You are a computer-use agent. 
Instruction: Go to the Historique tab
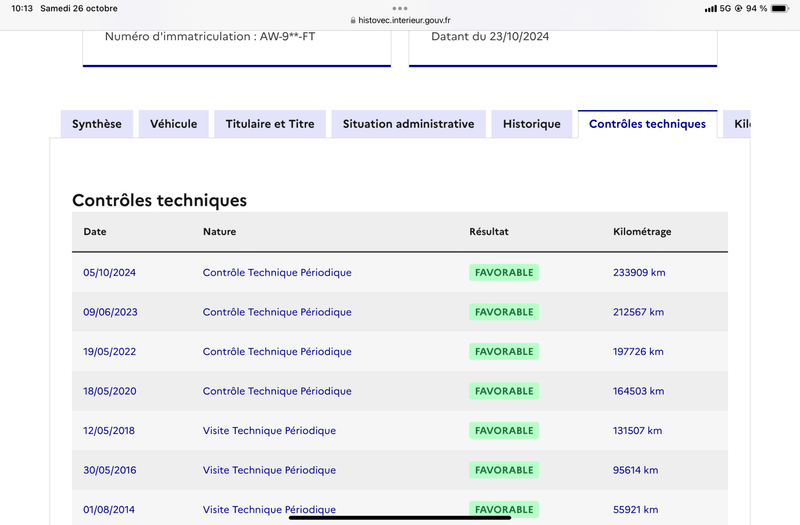[532, 124]
